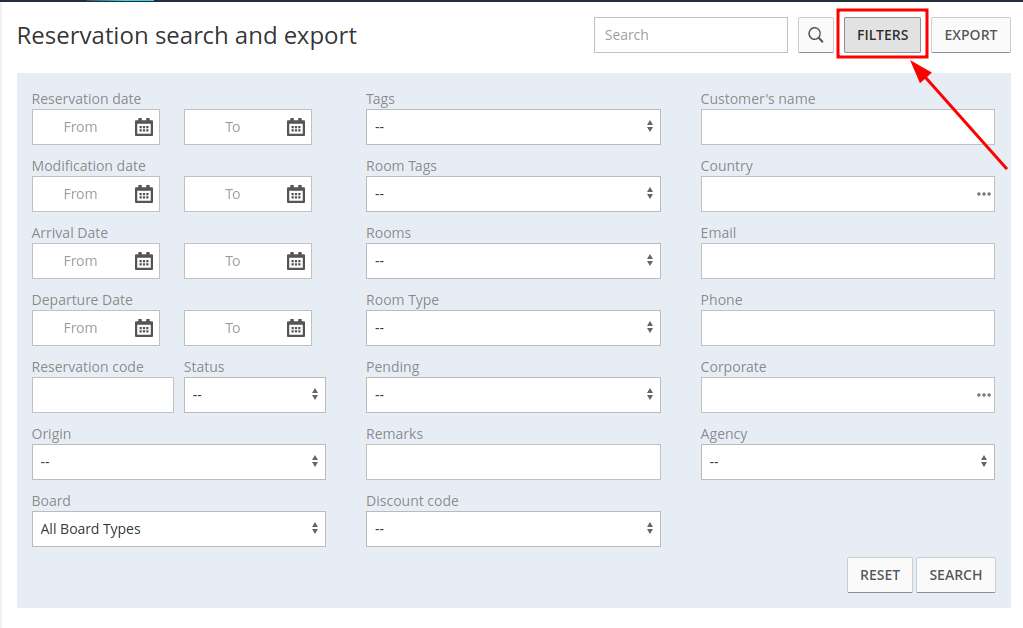
Task: Open Arrival Date To calendar icon
Action: pos(296,261)
